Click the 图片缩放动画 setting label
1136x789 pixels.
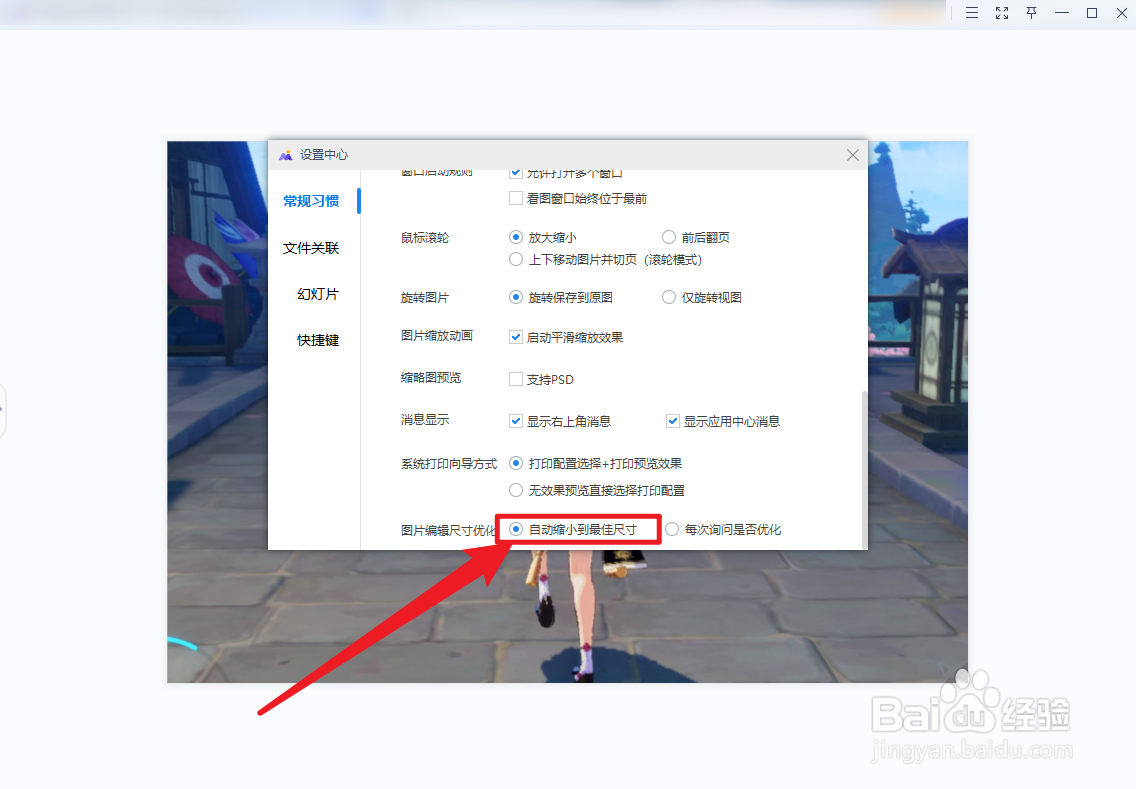[x=437, y=335]
